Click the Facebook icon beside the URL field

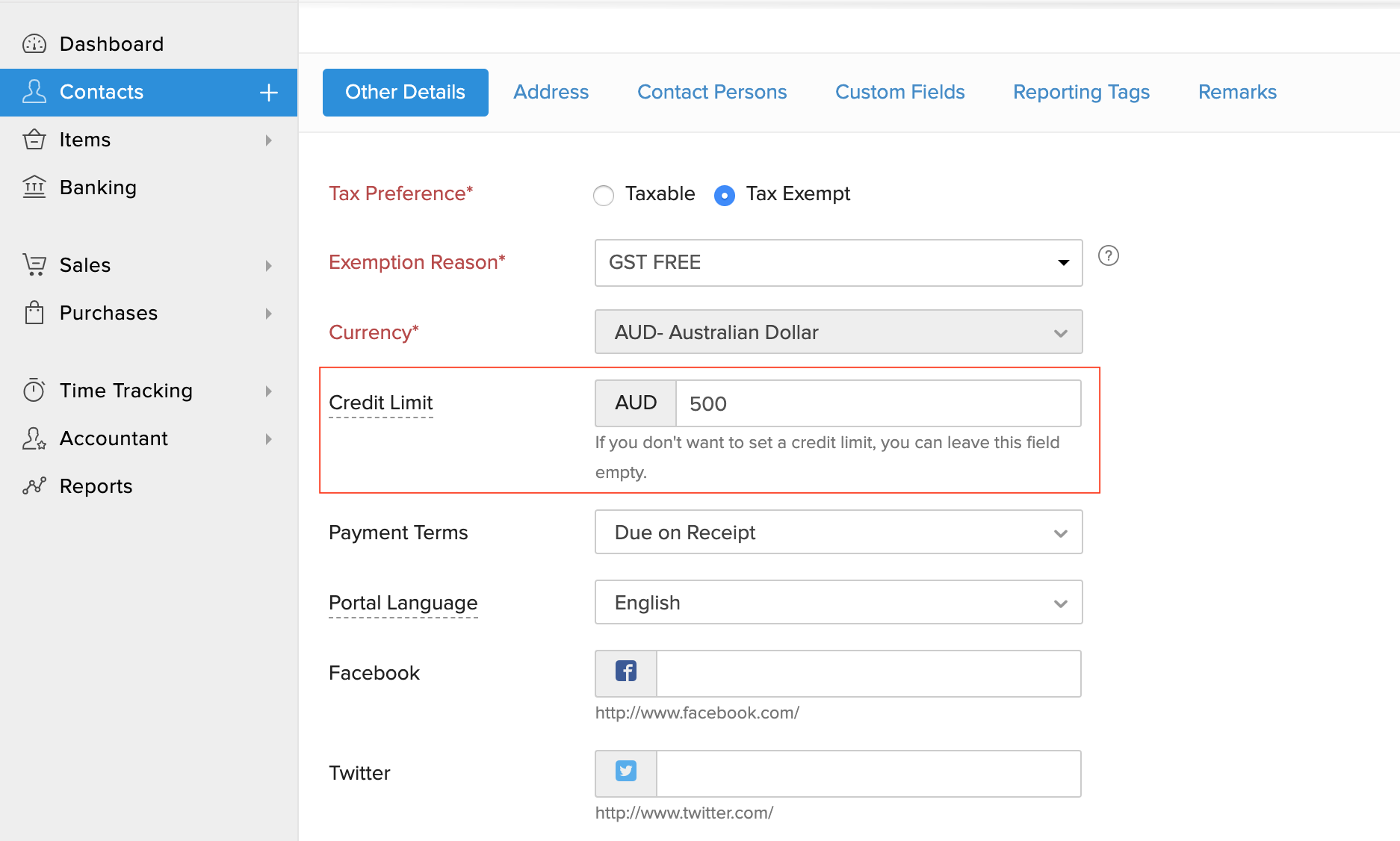(625, 672)
